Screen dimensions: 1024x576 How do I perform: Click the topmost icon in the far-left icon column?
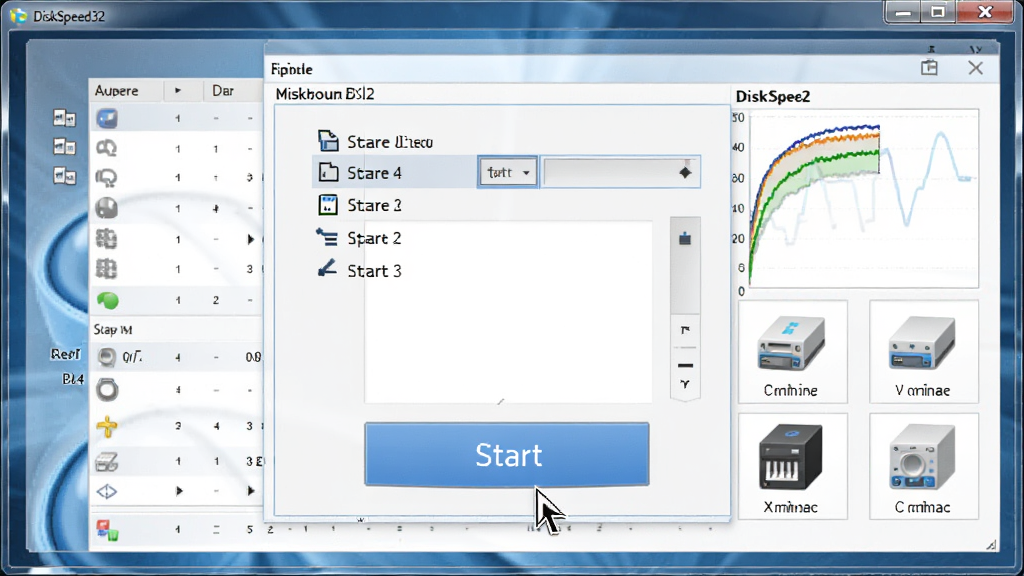(64, 118)
